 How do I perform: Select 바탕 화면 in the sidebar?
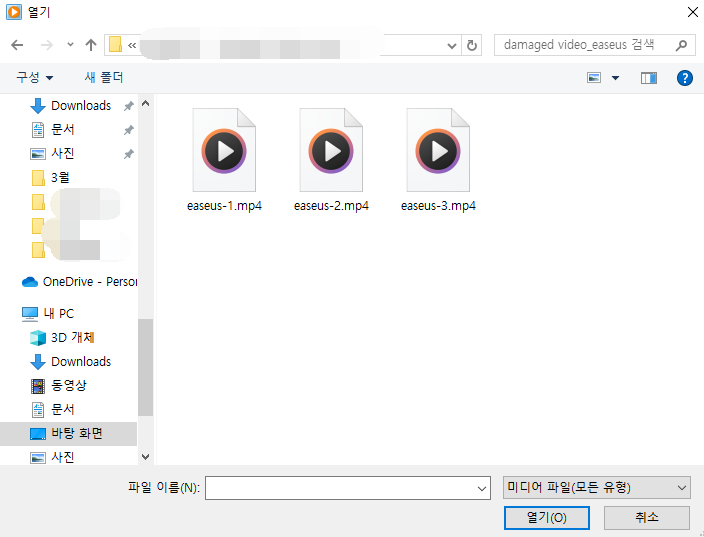68,434
